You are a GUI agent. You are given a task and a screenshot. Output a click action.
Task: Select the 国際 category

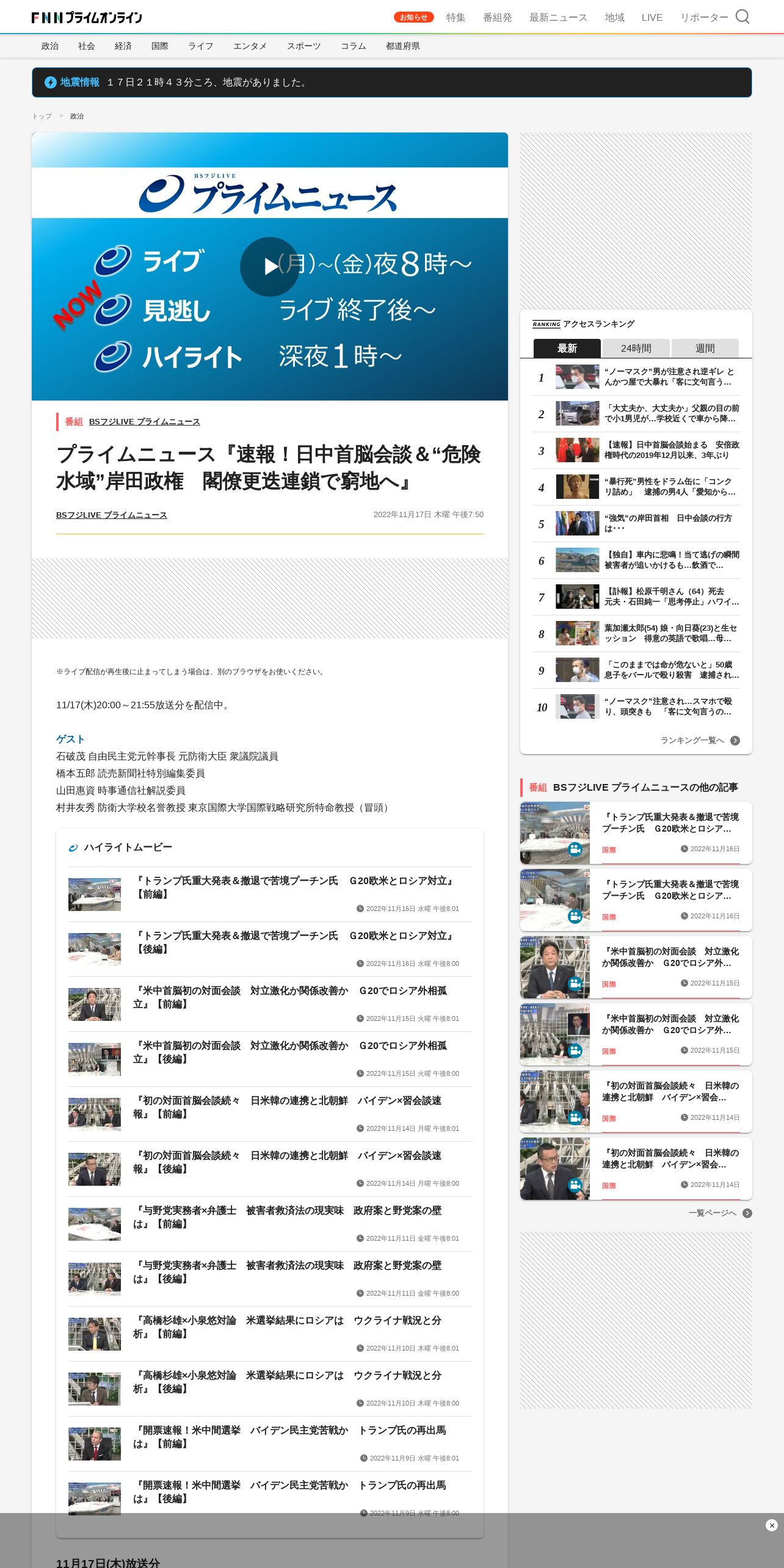click(x=160, y=46)
